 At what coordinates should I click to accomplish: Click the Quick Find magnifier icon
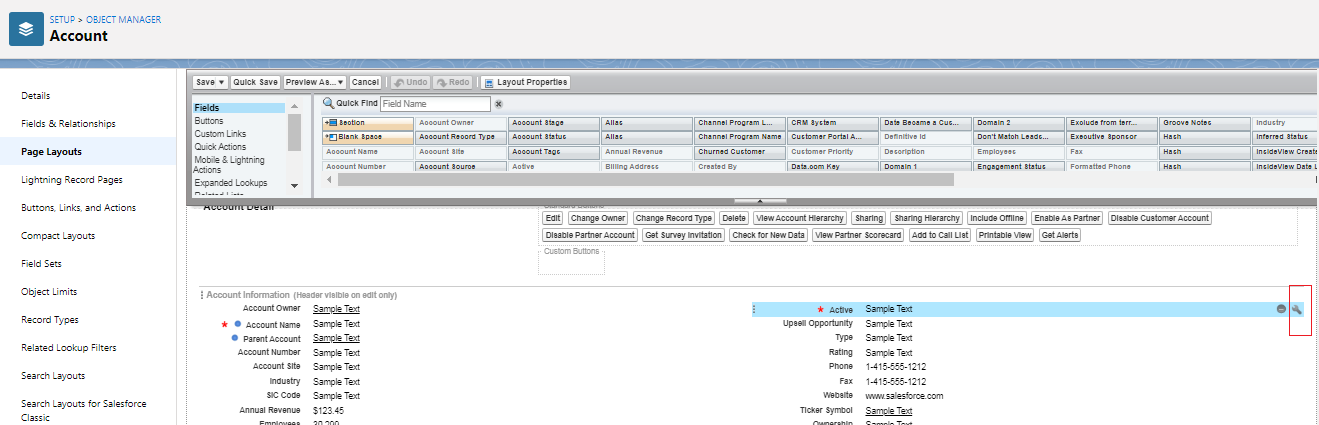328,103
